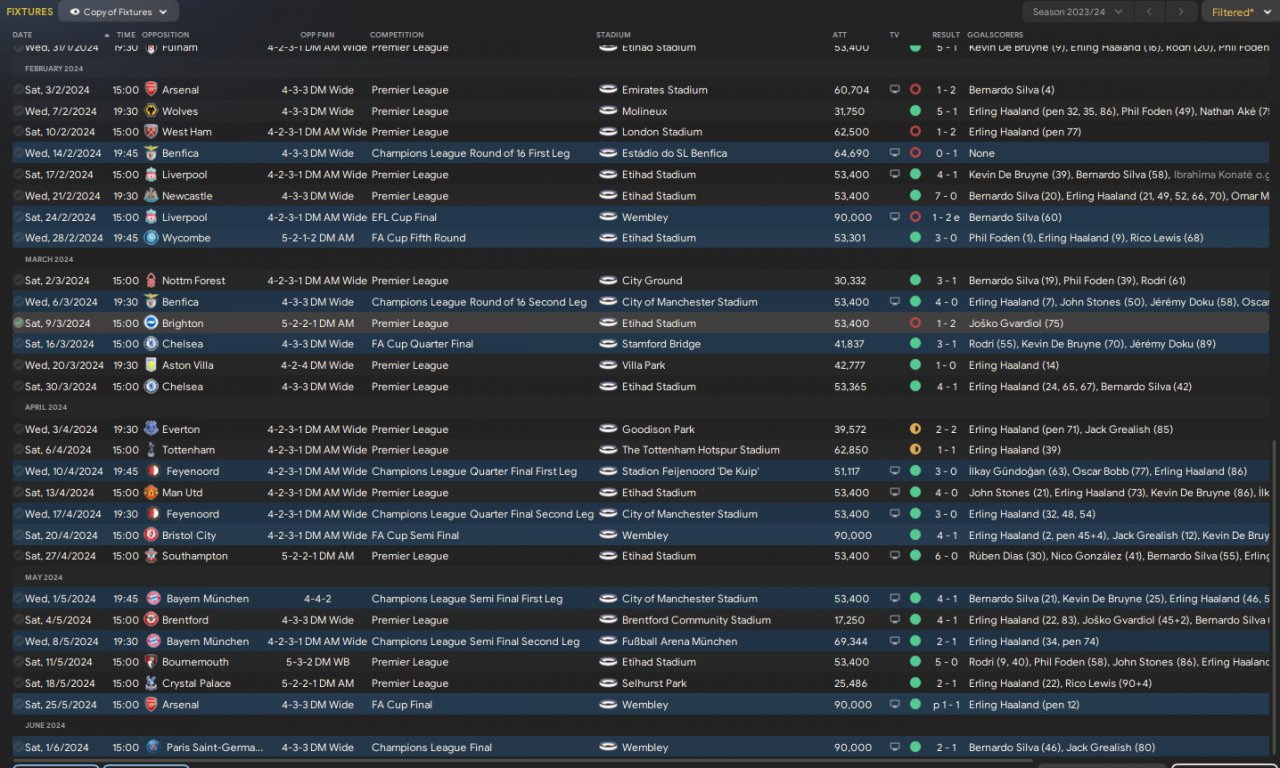Screen dimensions: 1280x768
Task: Open the Copy of Fixtures view dropdown
Action: pyautogui.click(x=119, y=12)
